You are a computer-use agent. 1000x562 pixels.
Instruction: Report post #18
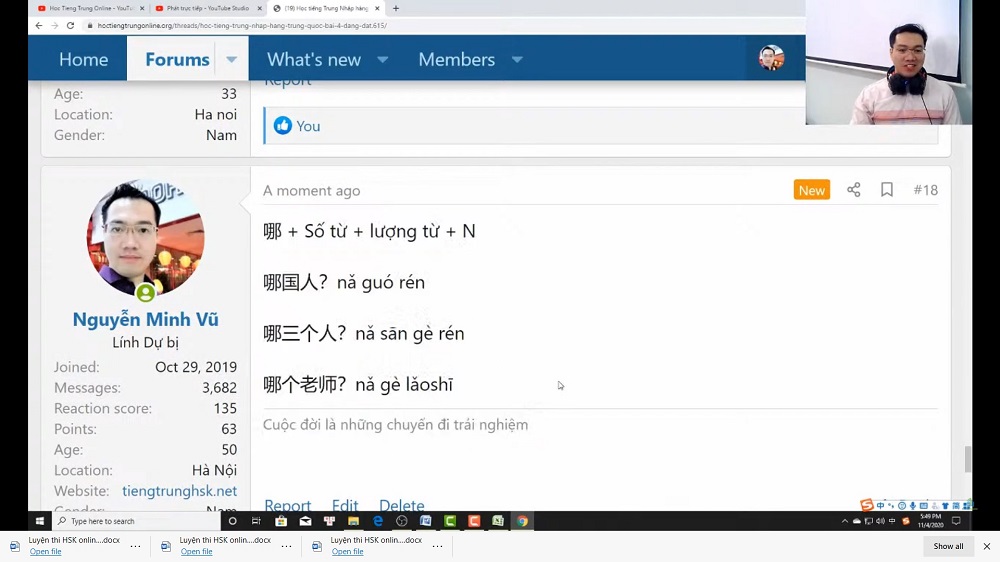288,505
